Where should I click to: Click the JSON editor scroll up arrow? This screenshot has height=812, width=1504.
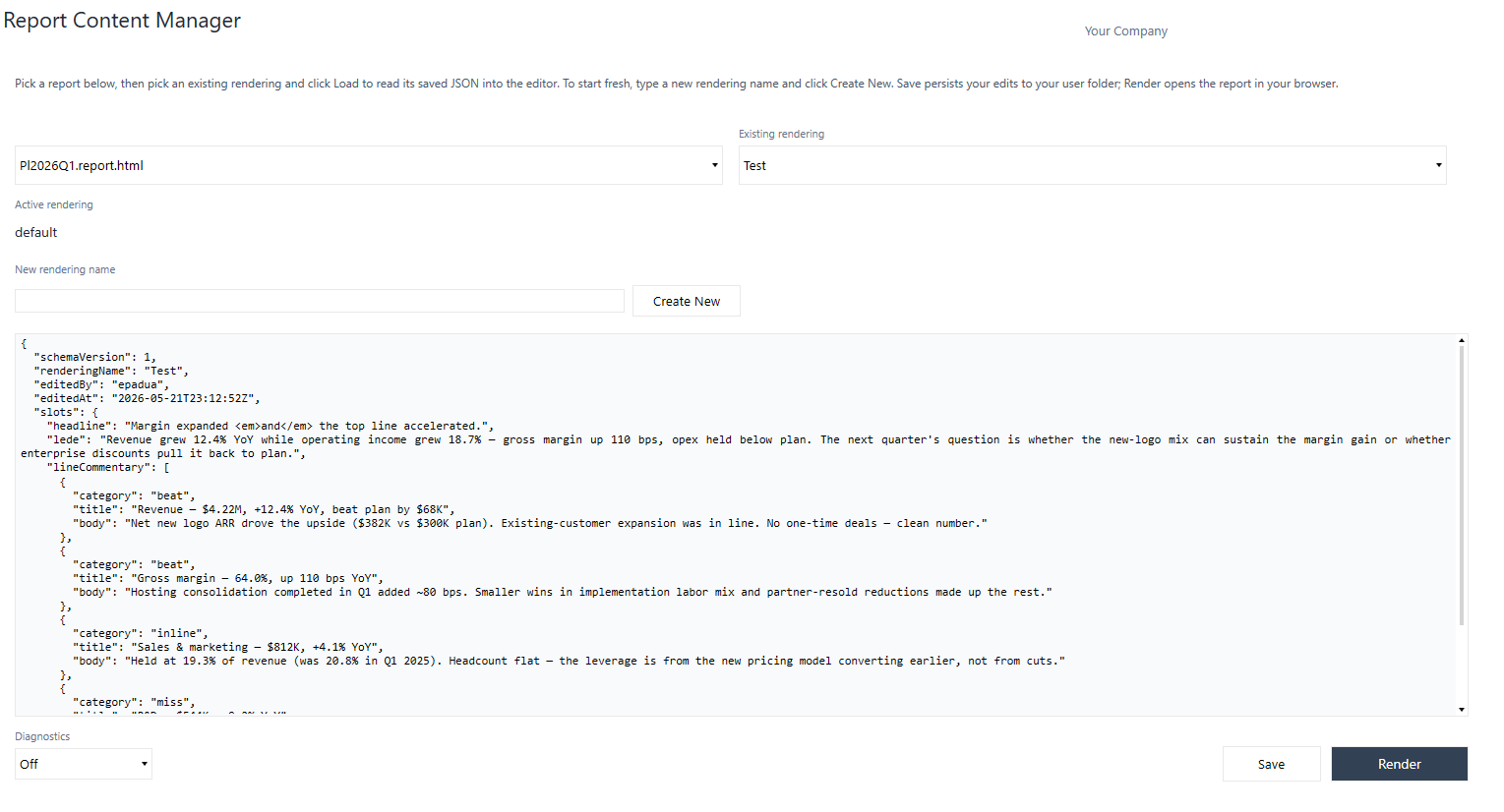click(x=1462, y=340)
